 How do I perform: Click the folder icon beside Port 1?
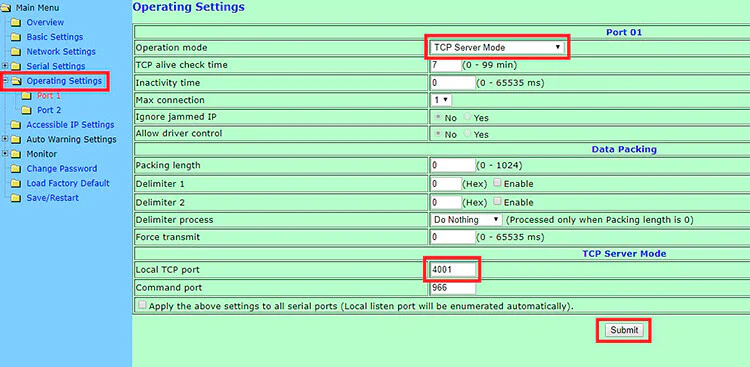click(27, 96)
